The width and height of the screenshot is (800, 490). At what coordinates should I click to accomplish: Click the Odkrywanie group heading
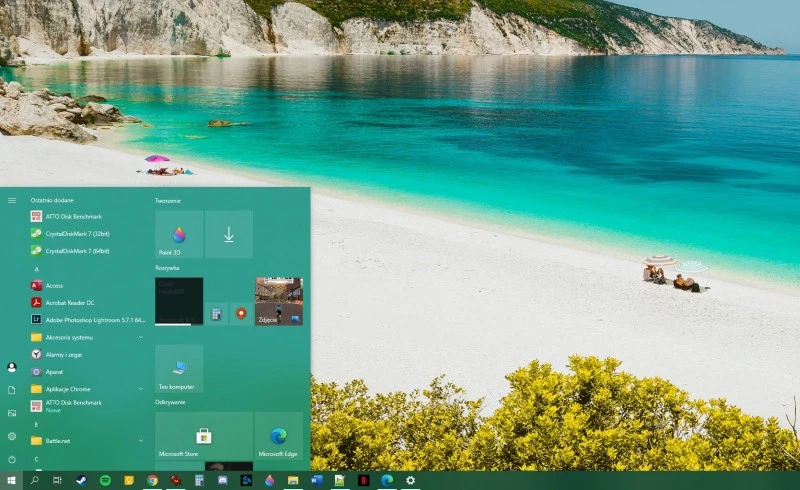170,402
